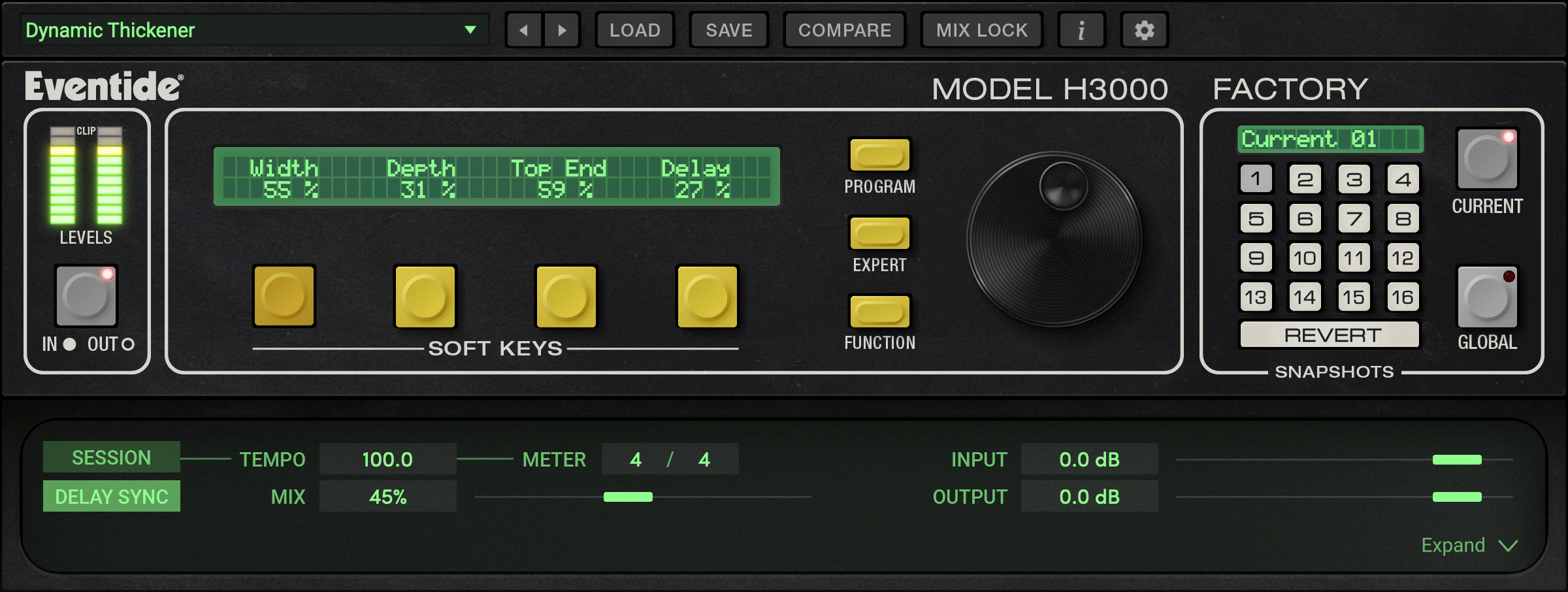1568x592 pixels.
Task: Select snapshot 4
Action: tap(1403, 179)
